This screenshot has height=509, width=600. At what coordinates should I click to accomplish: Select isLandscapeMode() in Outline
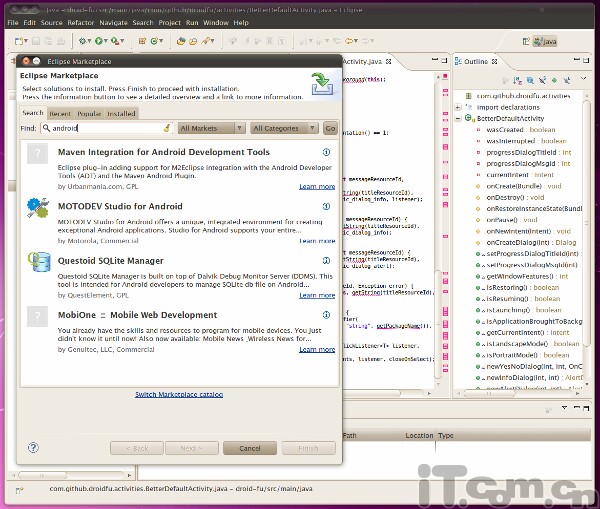pyautogui.click(x=532, y=344)
